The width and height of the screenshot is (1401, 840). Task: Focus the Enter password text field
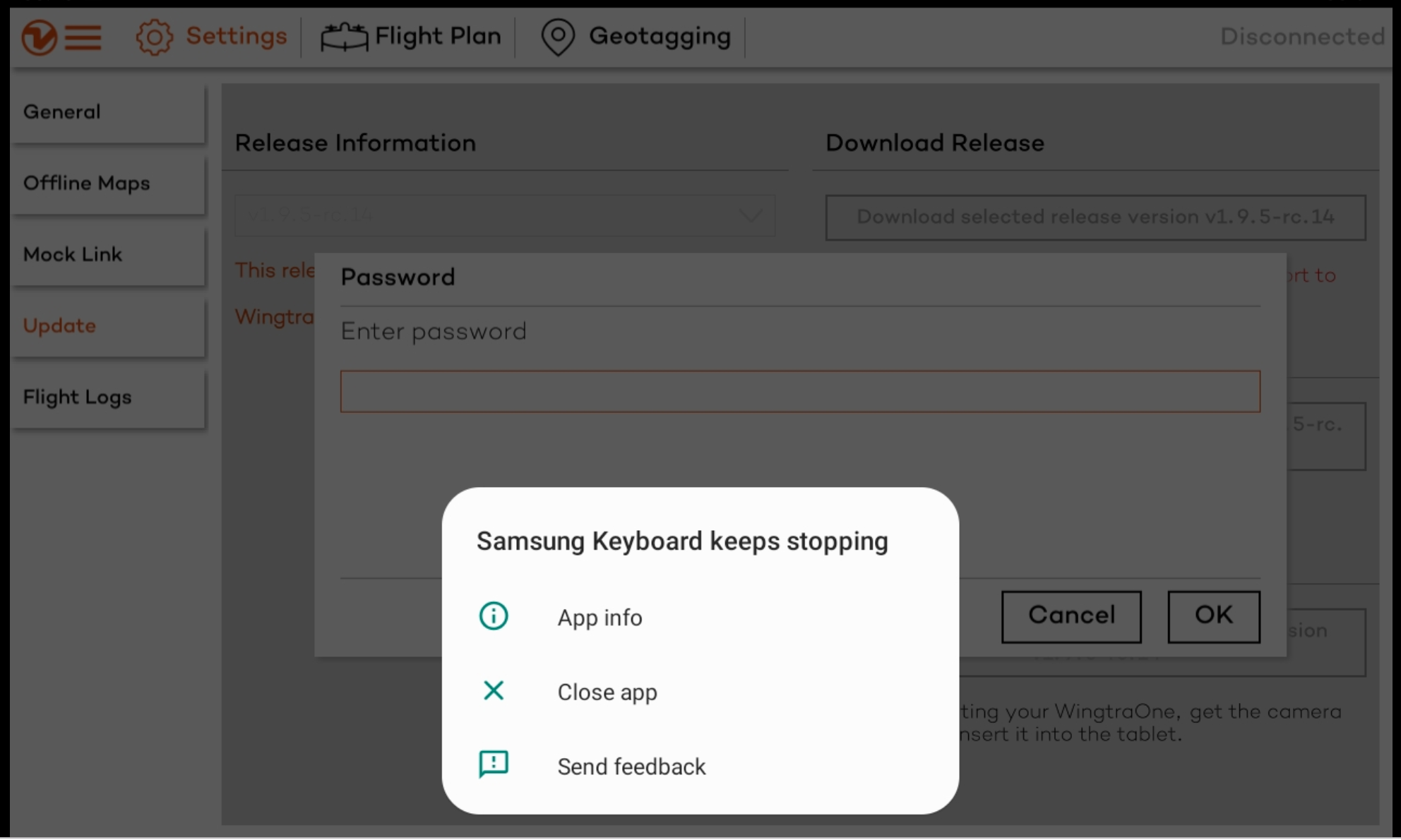799,392
